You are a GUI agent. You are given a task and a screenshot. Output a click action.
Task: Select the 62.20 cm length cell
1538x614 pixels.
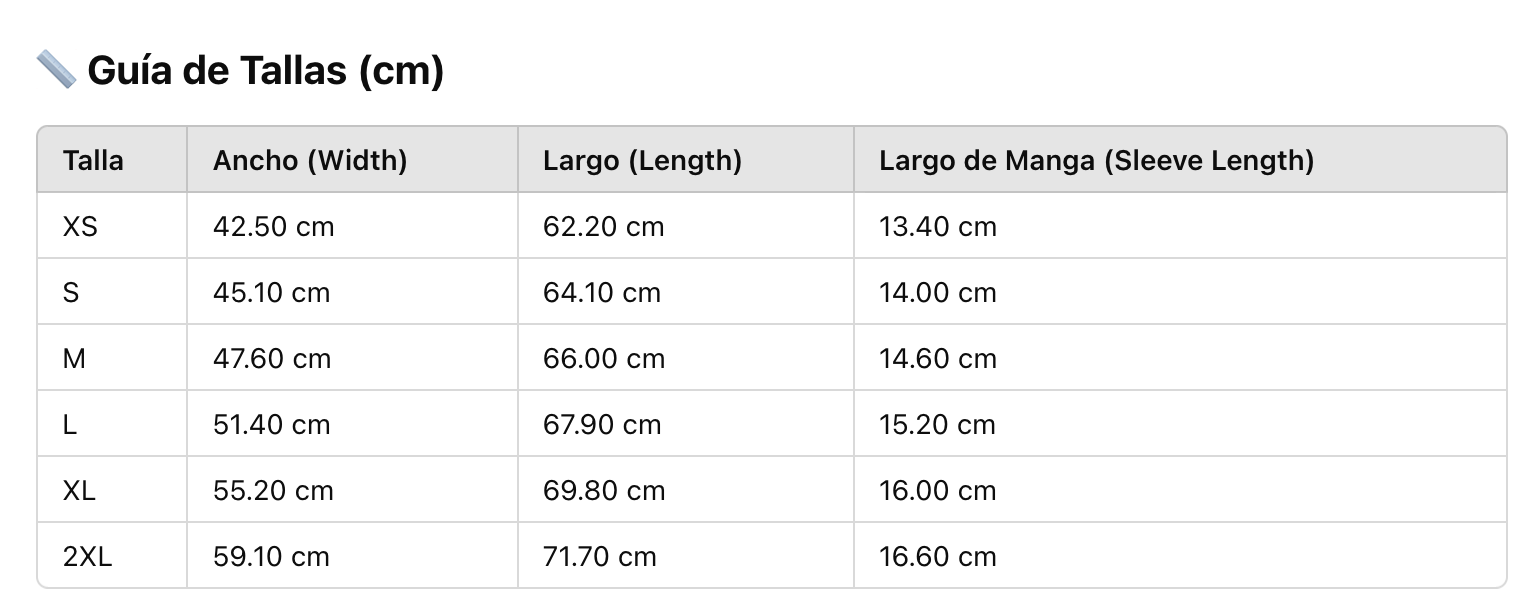[603, 227]
